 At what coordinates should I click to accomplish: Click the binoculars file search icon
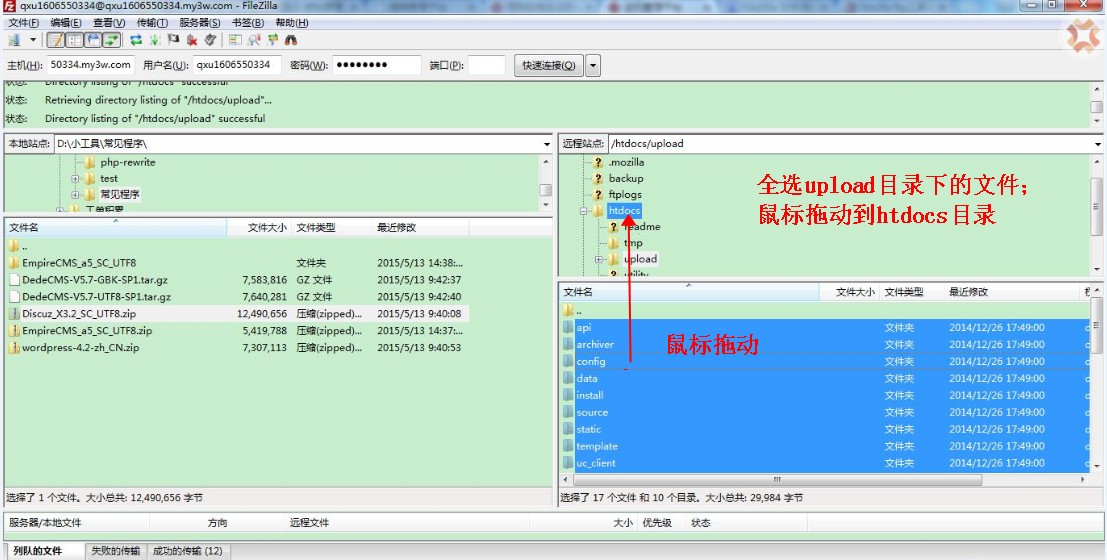coord(291,40)
